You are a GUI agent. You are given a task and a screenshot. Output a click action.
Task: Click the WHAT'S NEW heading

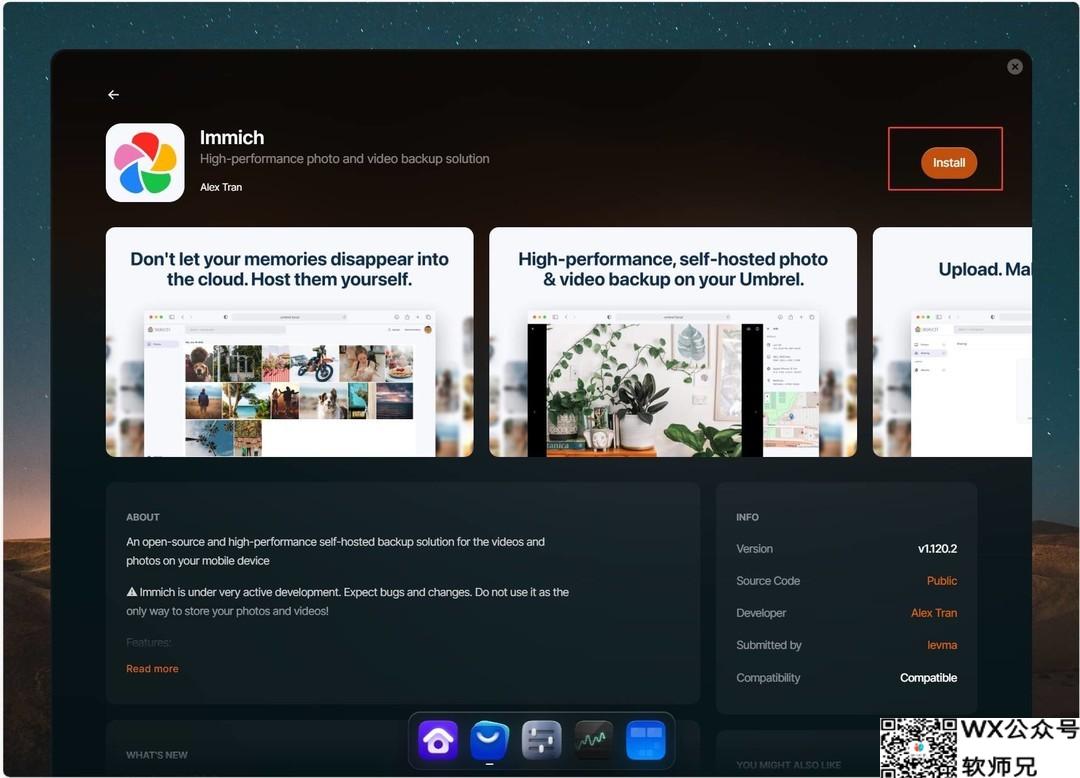pyautogui.click(x=156, y=755)
